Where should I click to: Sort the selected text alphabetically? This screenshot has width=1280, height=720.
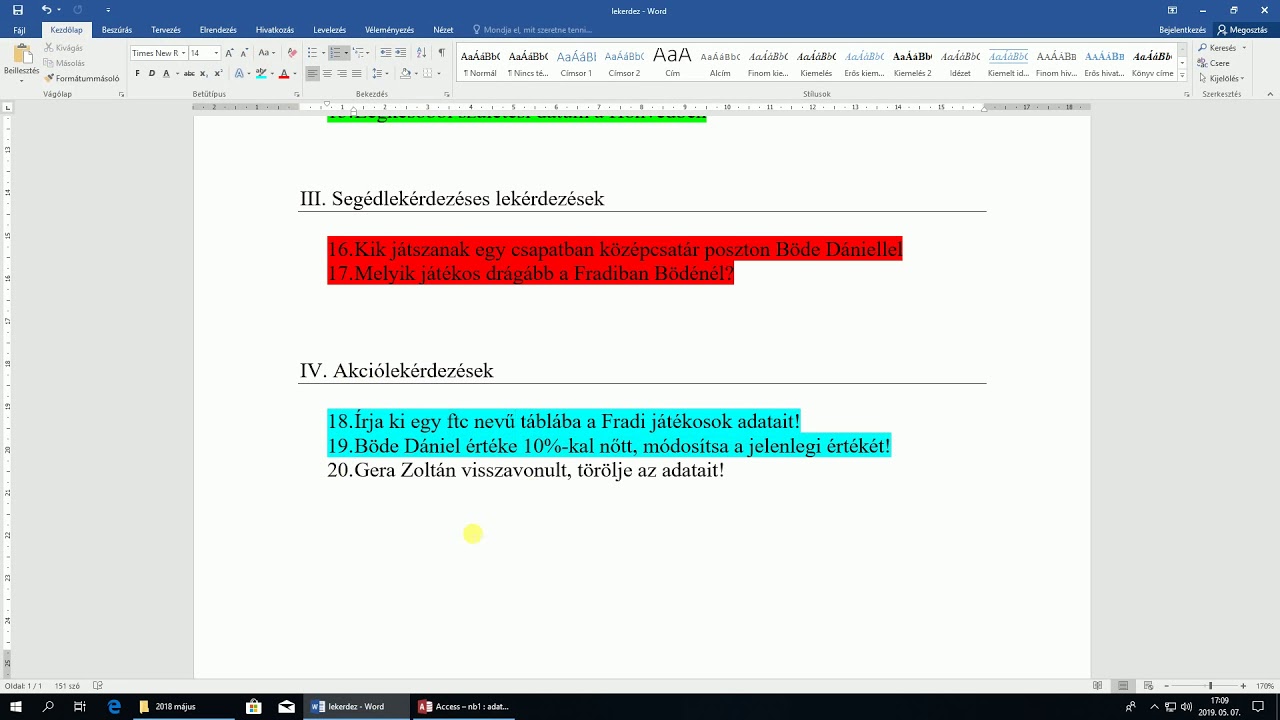[421, 53]
